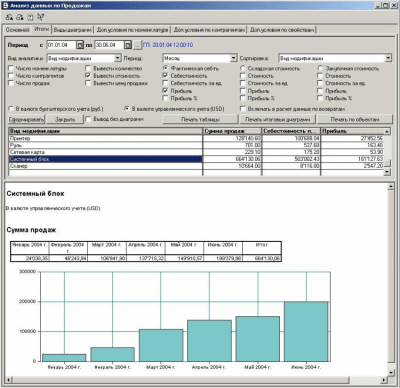Open calendar for end date 30.06.04
The image size is (400, 388).
click(x=128, y=45)
